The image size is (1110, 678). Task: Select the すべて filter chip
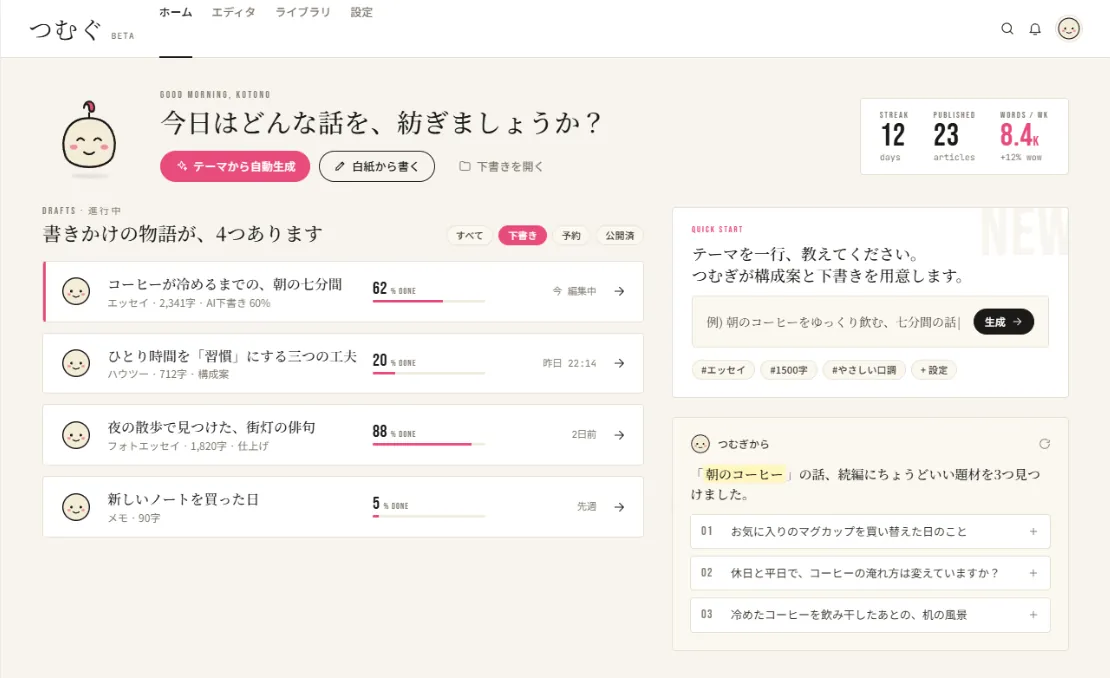coord(469,236)
